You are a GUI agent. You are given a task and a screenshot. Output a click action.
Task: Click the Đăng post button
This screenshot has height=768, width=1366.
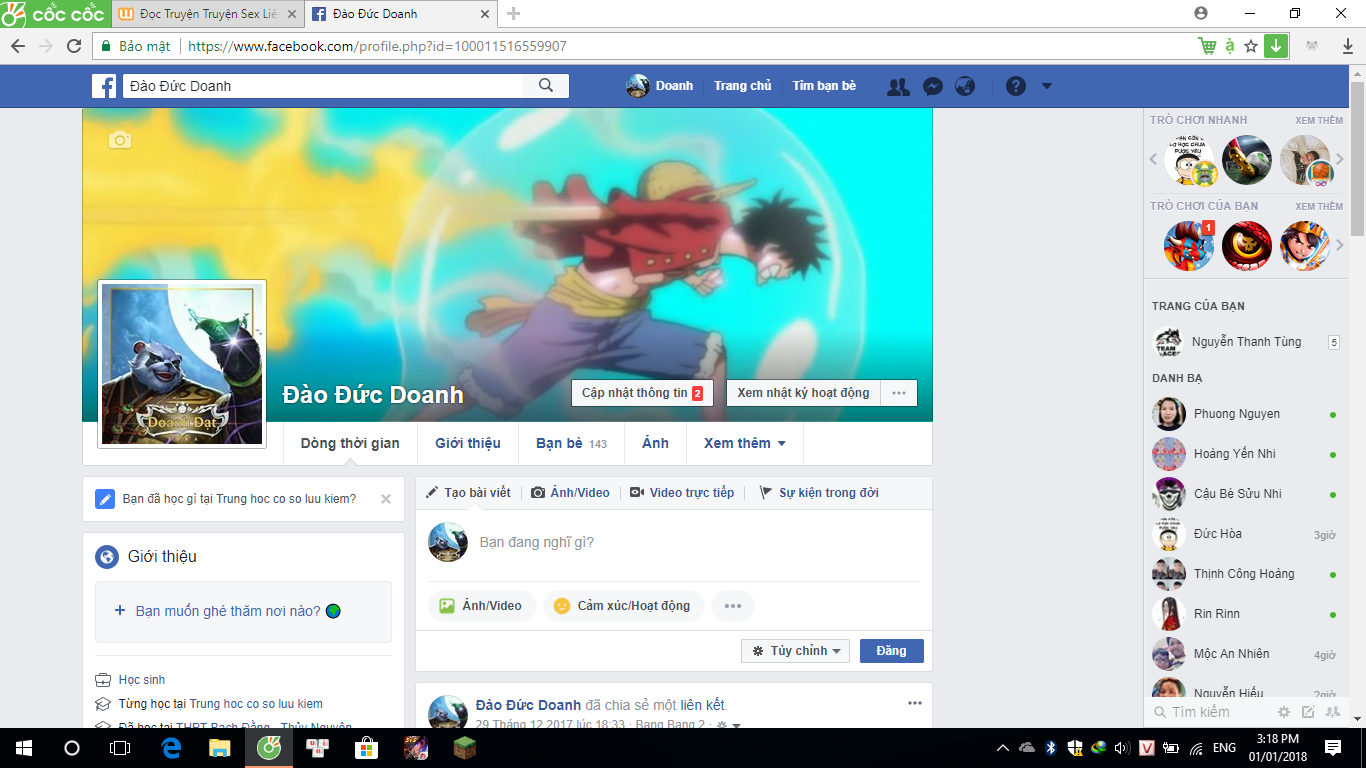(x=891, y=651)
